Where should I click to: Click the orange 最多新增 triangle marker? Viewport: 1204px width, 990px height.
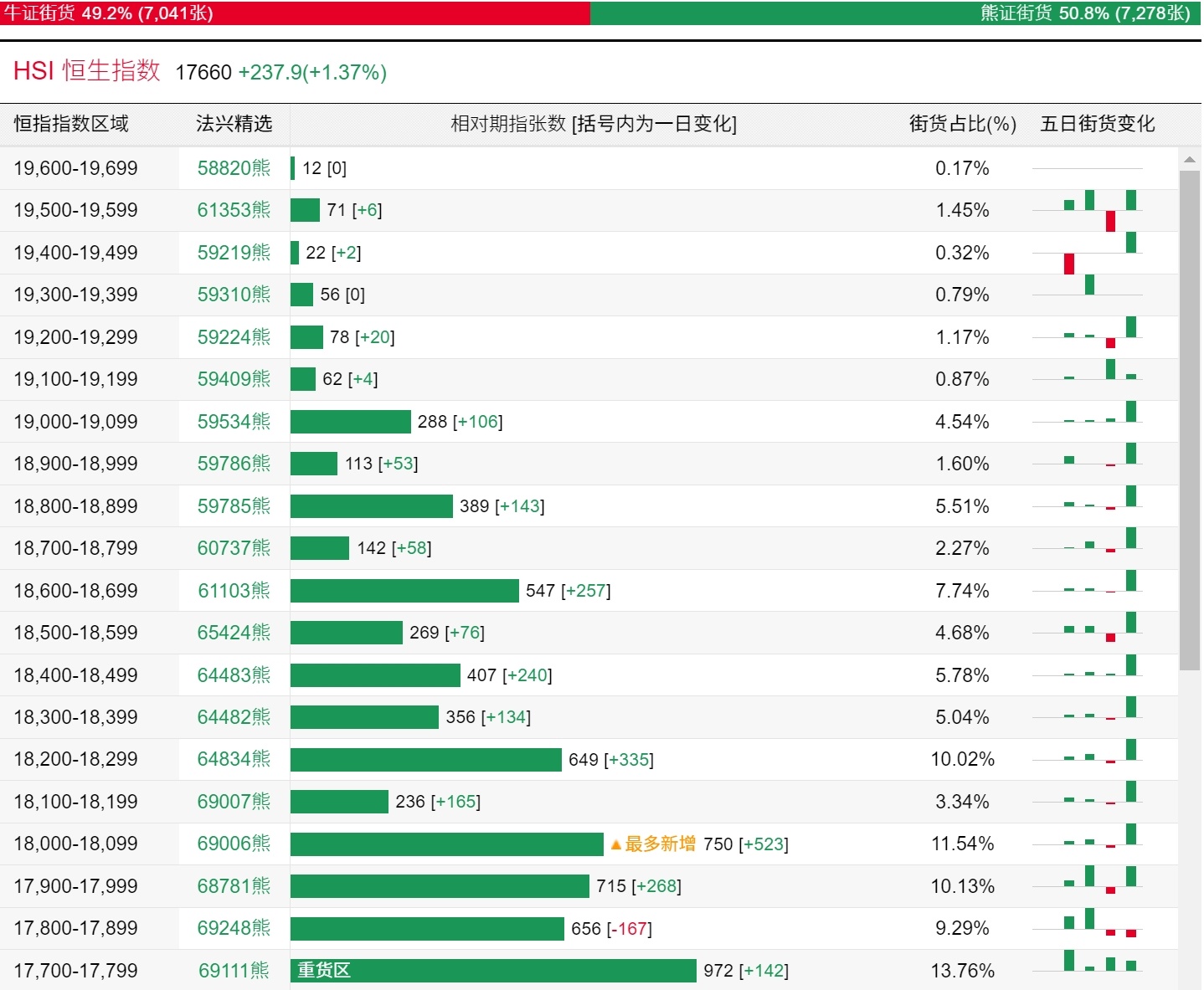[616, 844]
